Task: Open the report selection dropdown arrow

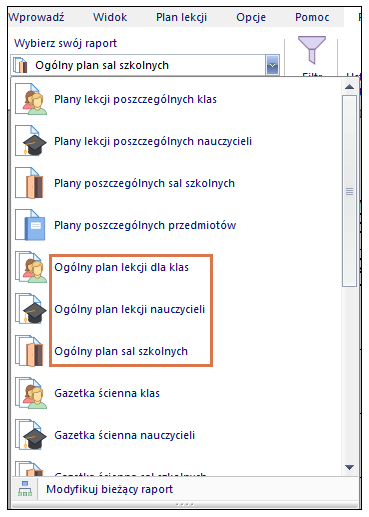Action: [272, 65]
